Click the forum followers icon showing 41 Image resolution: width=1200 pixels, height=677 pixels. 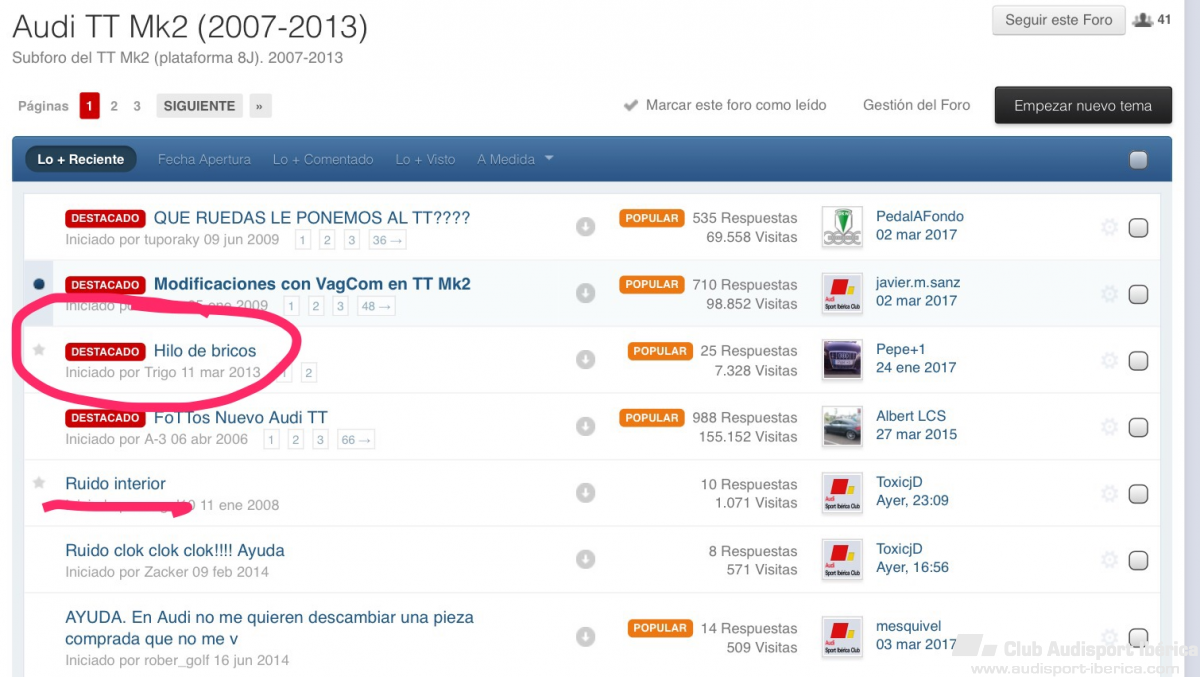pyautogui.click(x=1142, y=20)
